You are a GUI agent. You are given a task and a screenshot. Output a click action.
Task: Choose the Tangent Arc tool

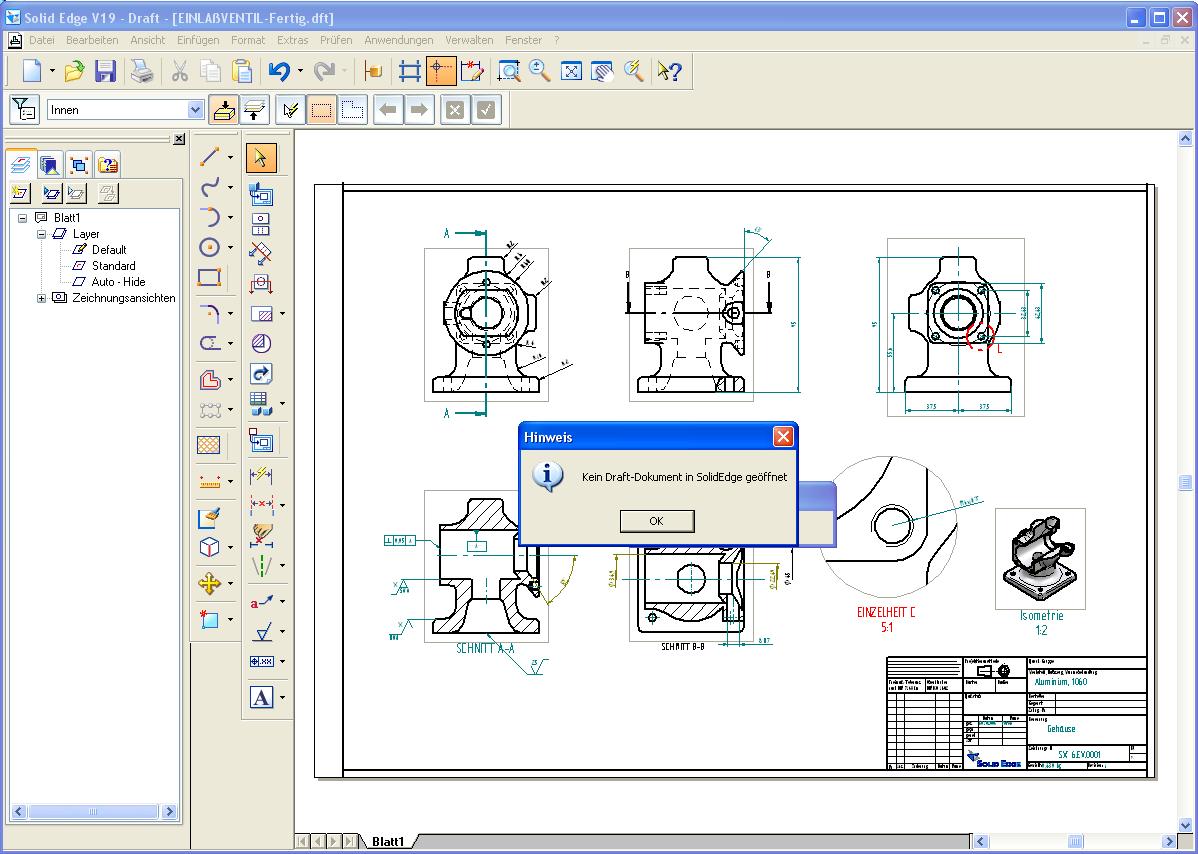[209, 217]
